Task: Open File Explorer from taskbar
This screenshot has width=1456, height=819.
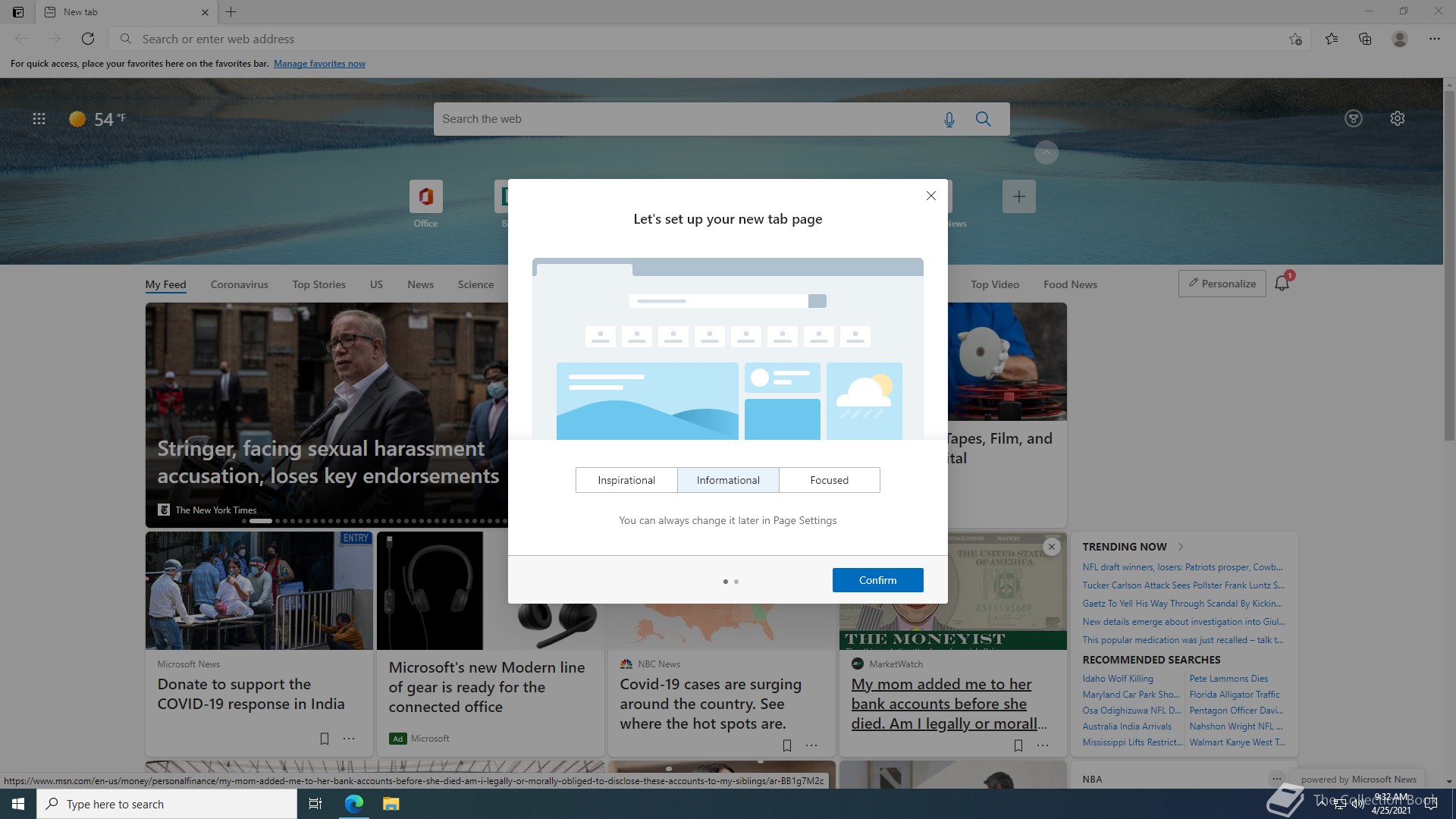Action: (x=391, y=804)
